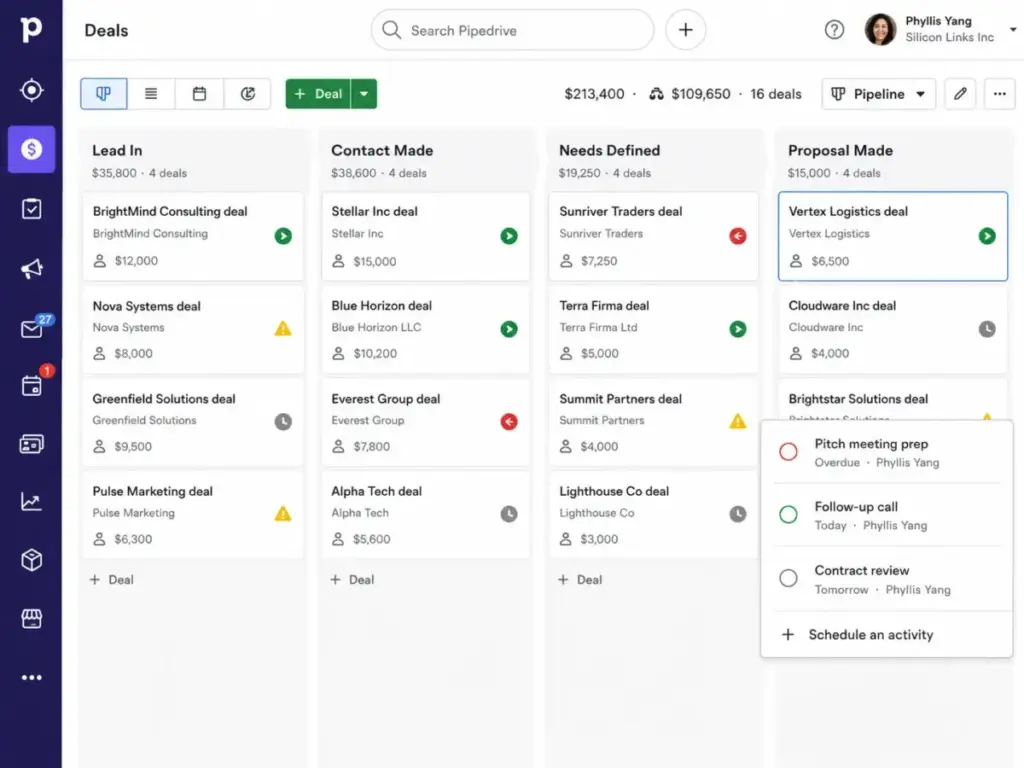
Task: Open Products box icon in sidebar
Action: 31,560
